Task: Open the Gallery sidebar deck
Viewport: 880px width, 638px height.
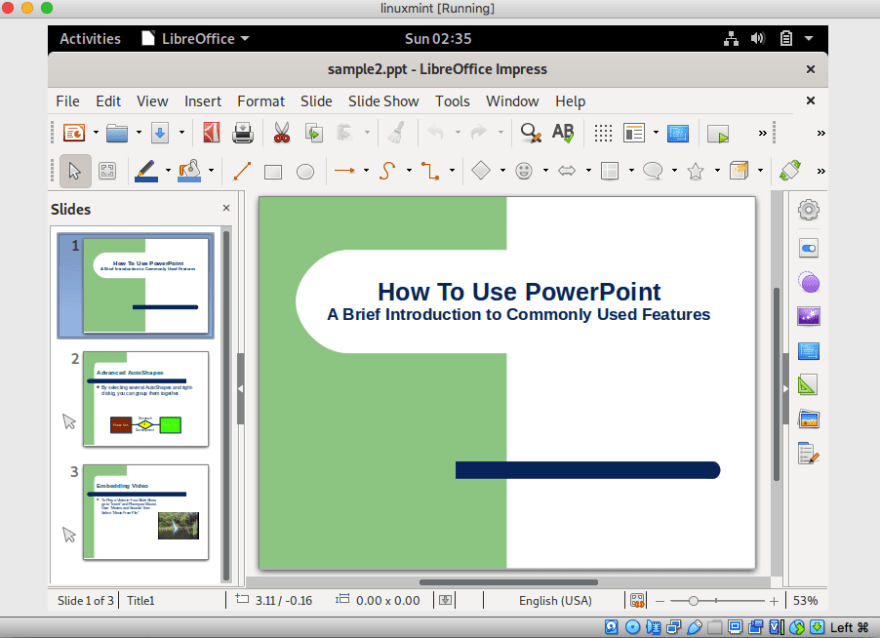Action: [x=809, y=419]
